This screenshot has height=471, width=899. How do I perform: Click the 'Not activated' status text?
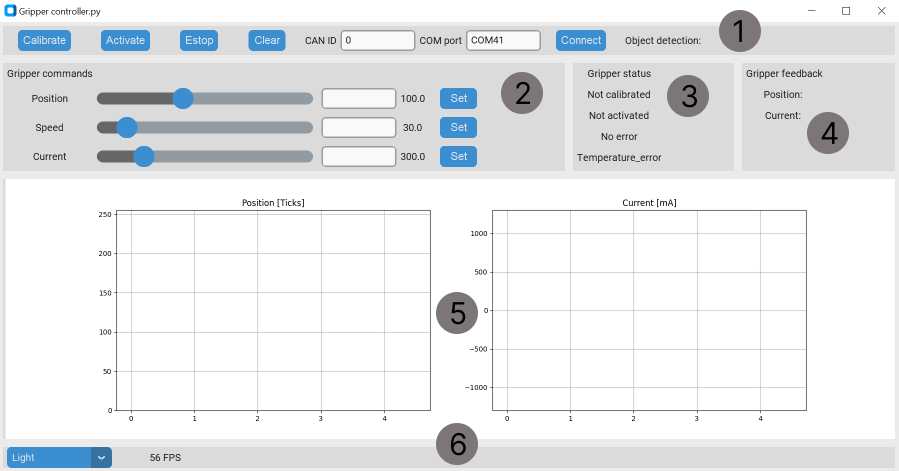619,115
